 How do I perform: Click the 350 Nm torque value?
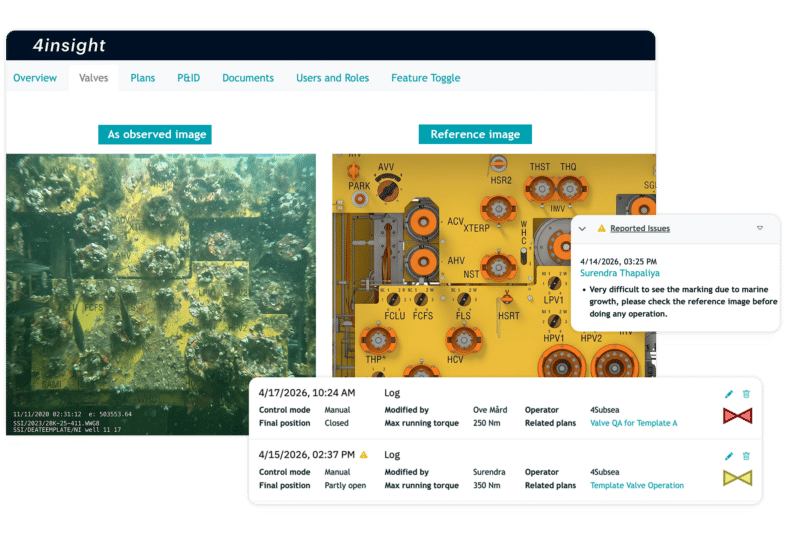click(x=486, y=485)
